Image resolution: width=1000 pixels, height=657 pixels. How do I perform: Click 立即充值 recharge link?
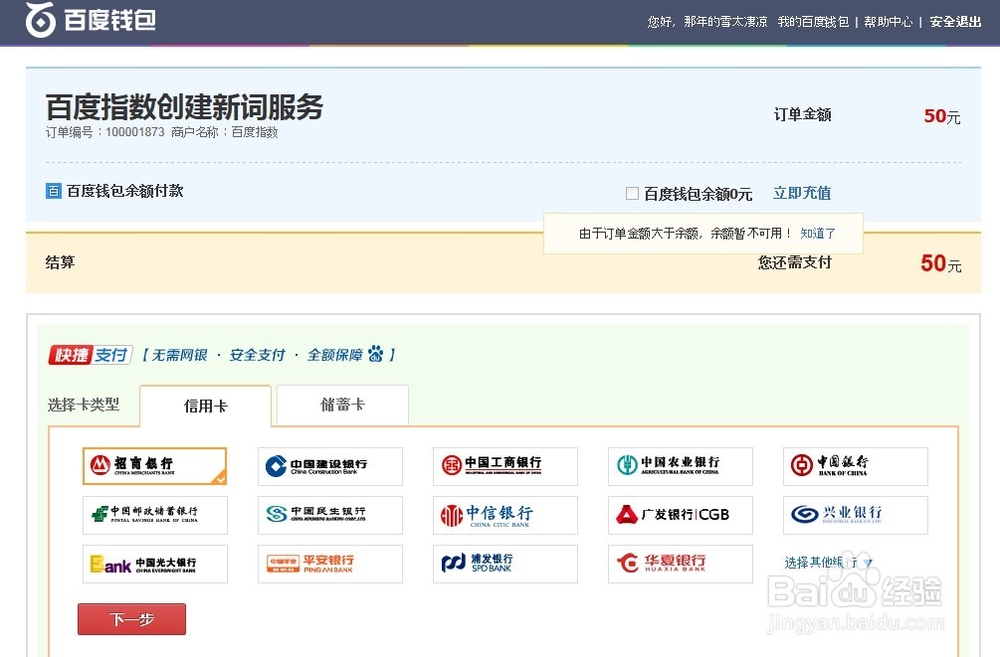[x=802, y=193]
